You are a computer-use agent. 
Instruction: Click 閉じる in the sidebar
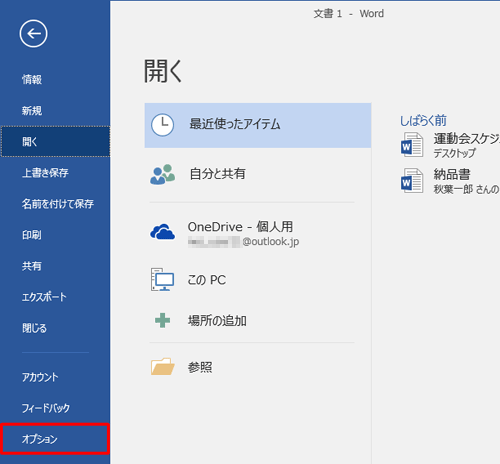[55, 328]
